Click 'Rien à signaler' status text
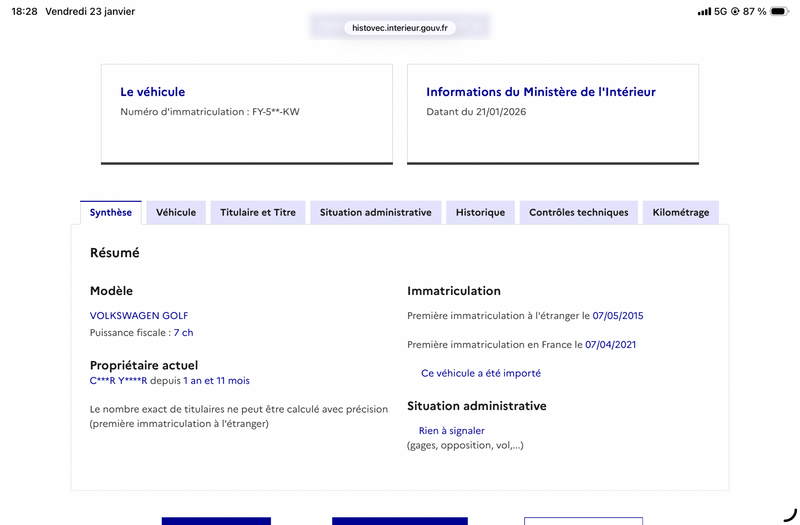 click(x=452, y=431)
